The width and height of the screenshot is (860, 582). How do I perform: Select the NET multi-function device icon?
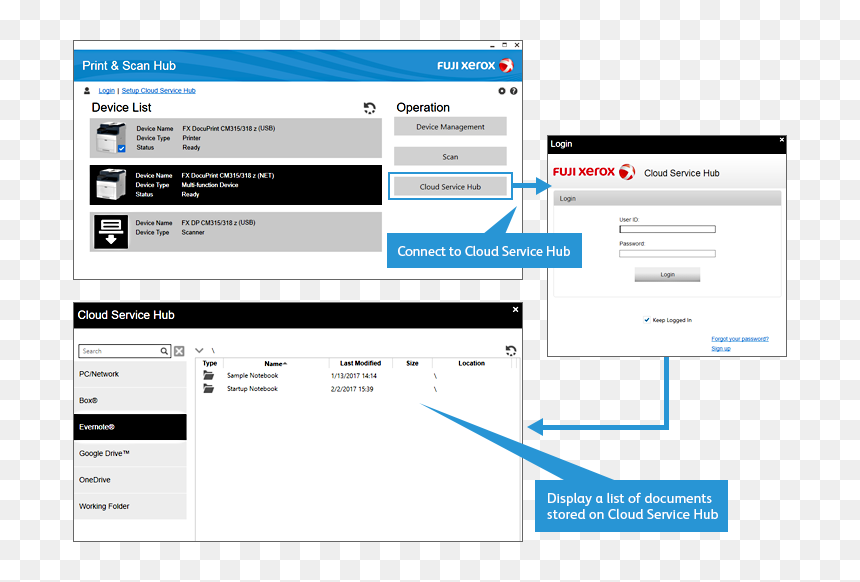[111, 185]
